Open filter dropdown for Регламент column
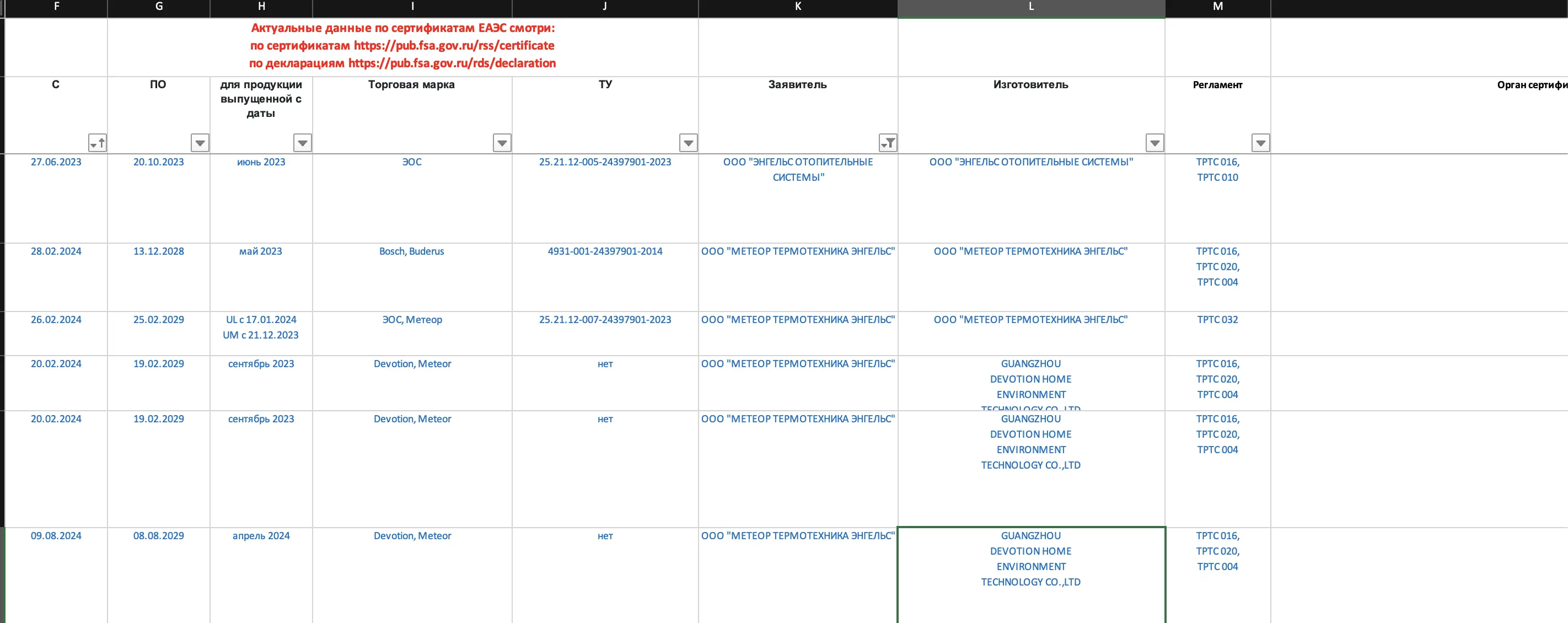The image size is (1568, 623). coord(1260,143)
